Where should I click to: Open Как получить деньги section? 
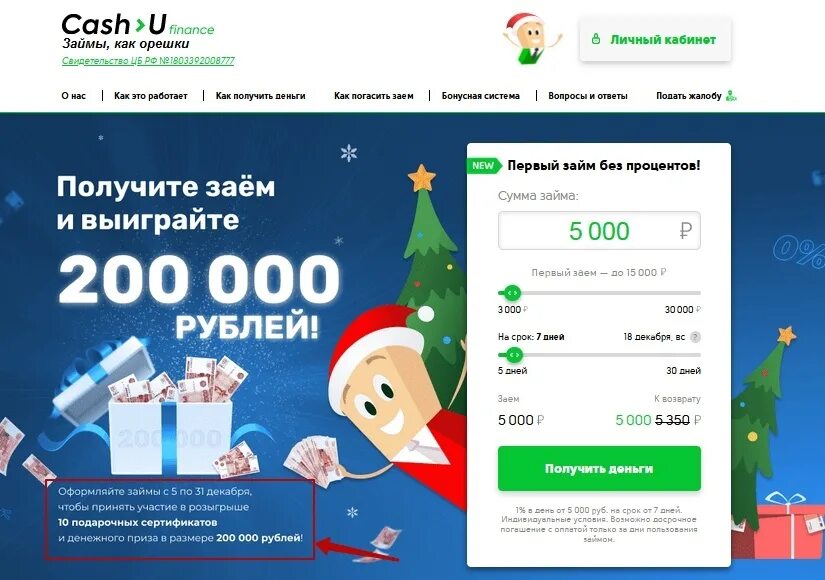coord(260,96)
